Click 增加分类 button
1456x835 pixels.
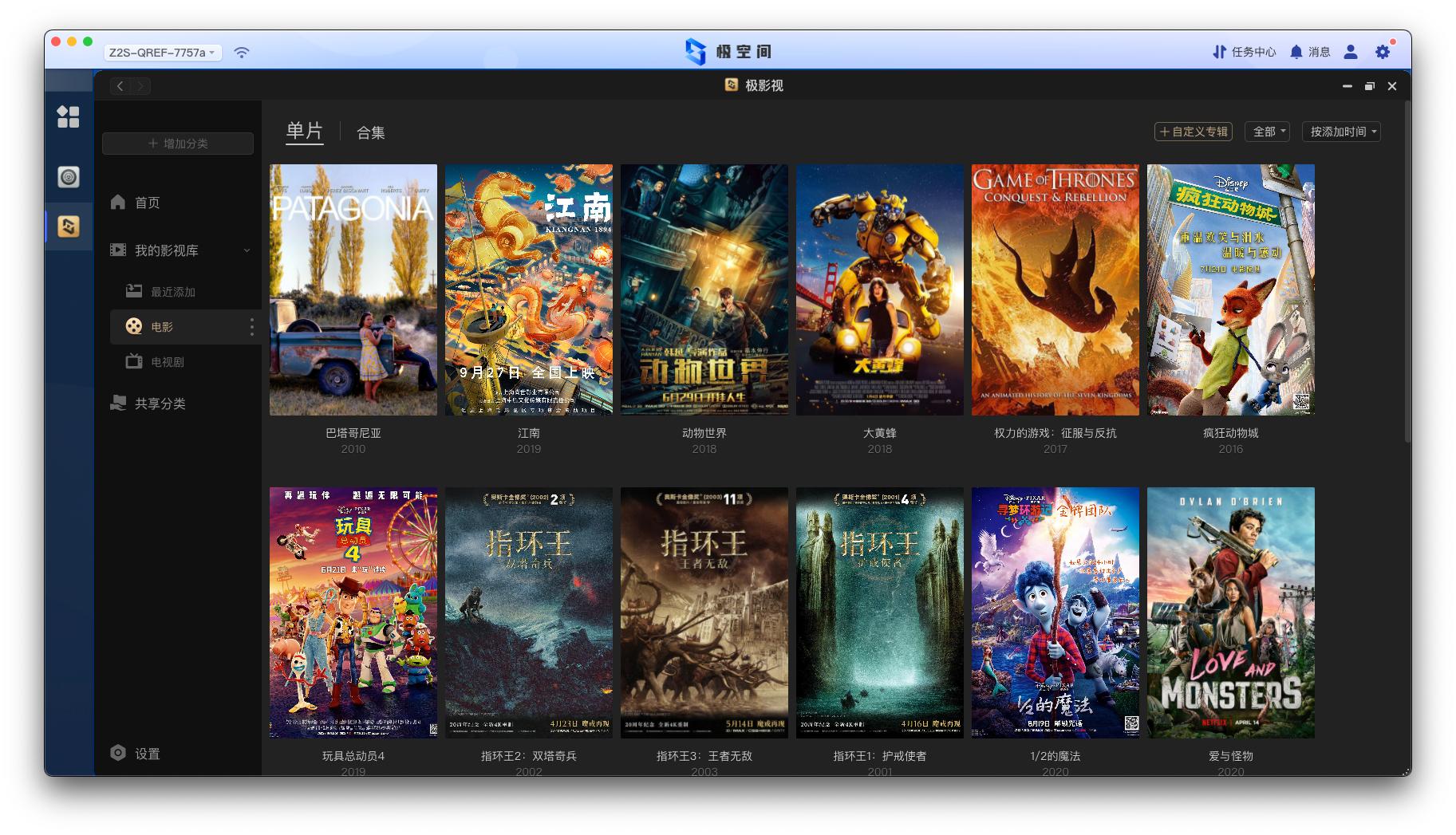click(x=178, y=144)
